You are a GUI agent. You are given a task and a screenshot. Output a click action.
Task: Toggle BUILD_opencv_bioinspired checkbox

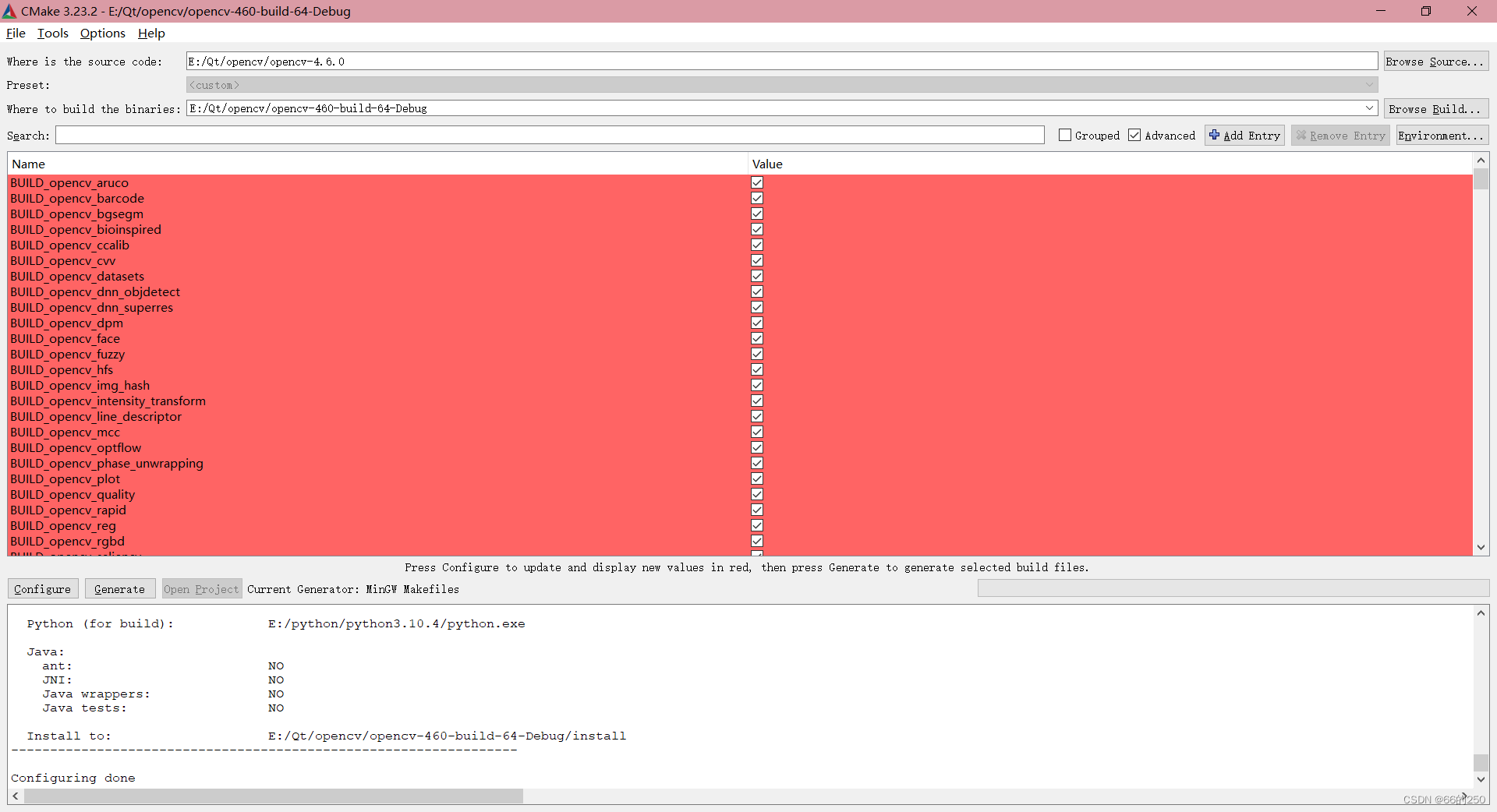point(757,229)
